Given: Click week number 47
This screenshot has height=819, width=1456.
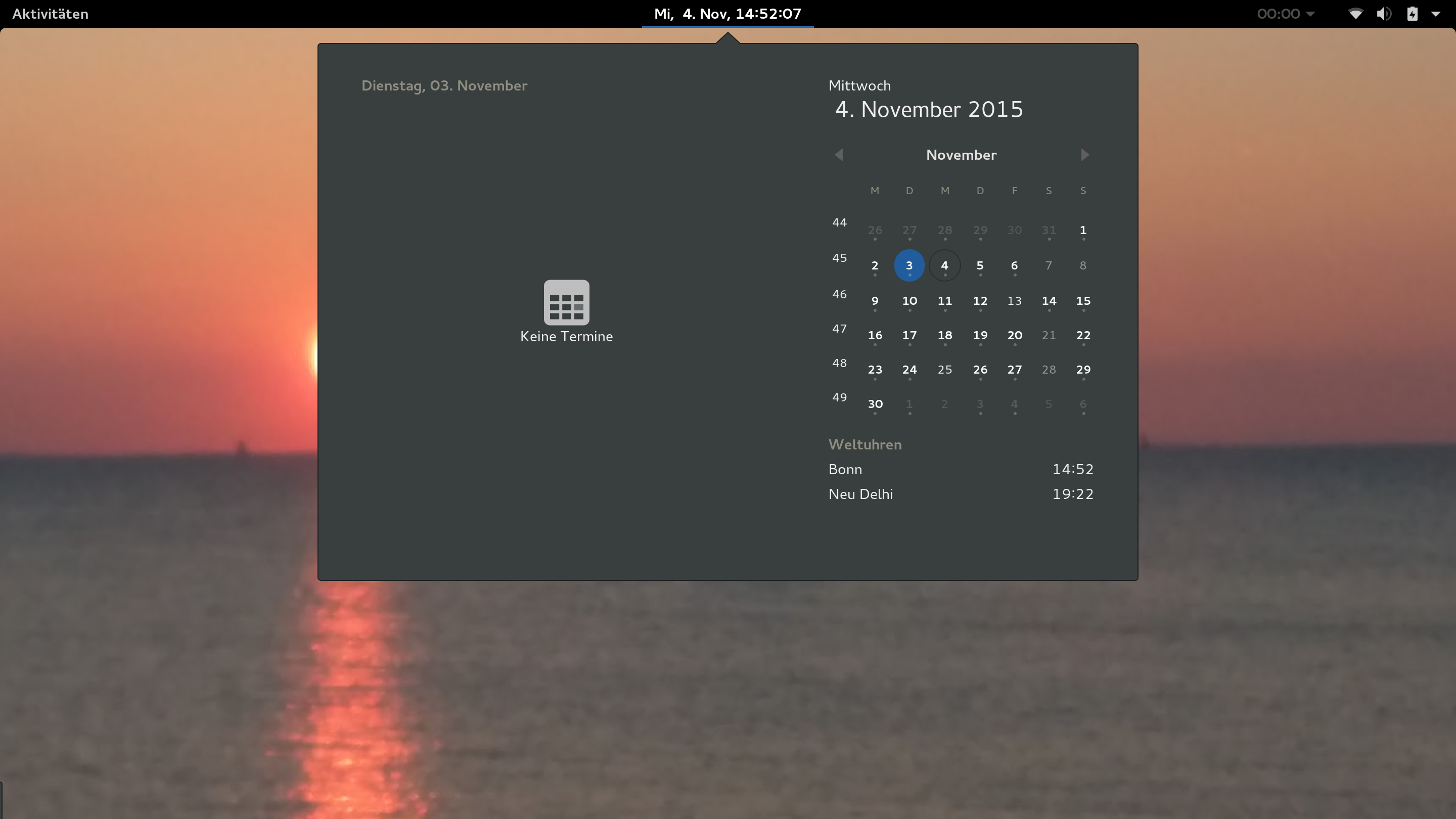Looking at the screenshot, I should pyautogui.click(x=839, y=329).
